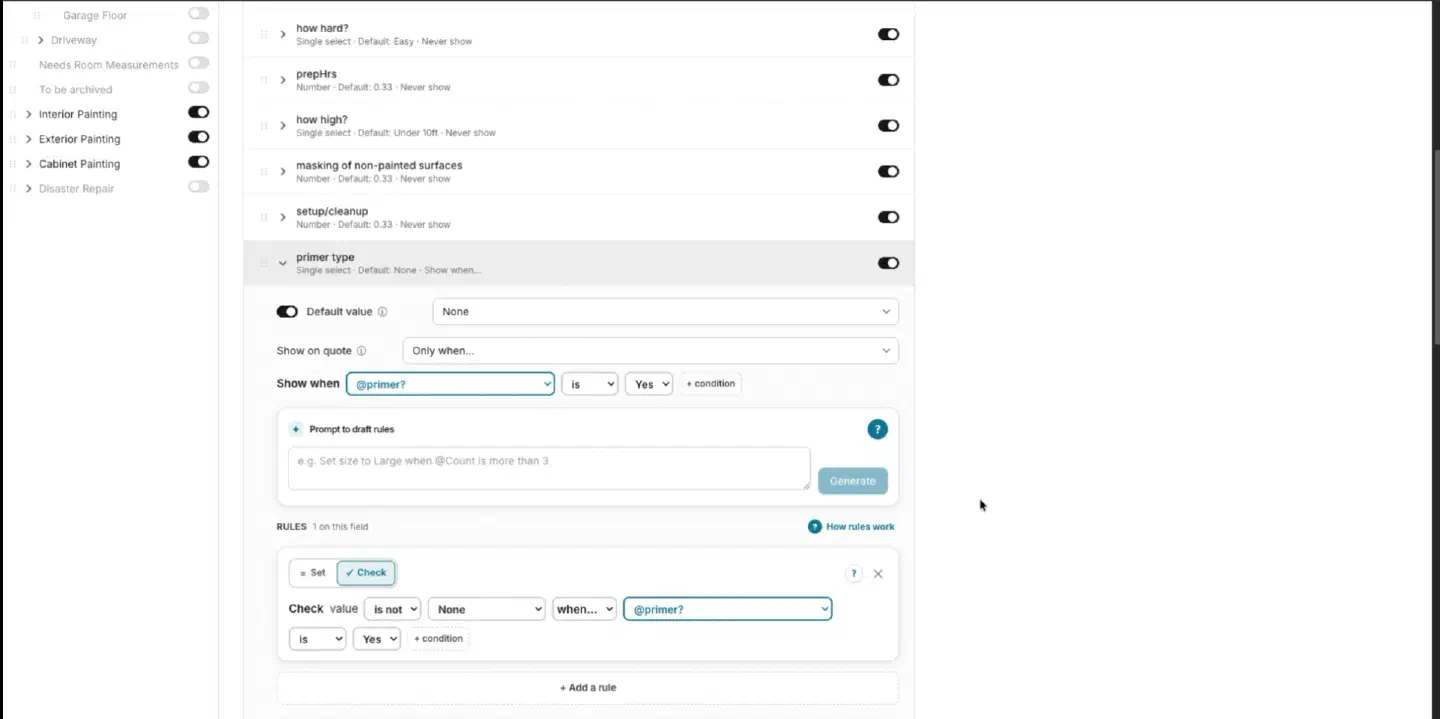Click drag handle of Cabinet Painting item
The height and width of the screenshot is (719, 1440).
point(13,163)
